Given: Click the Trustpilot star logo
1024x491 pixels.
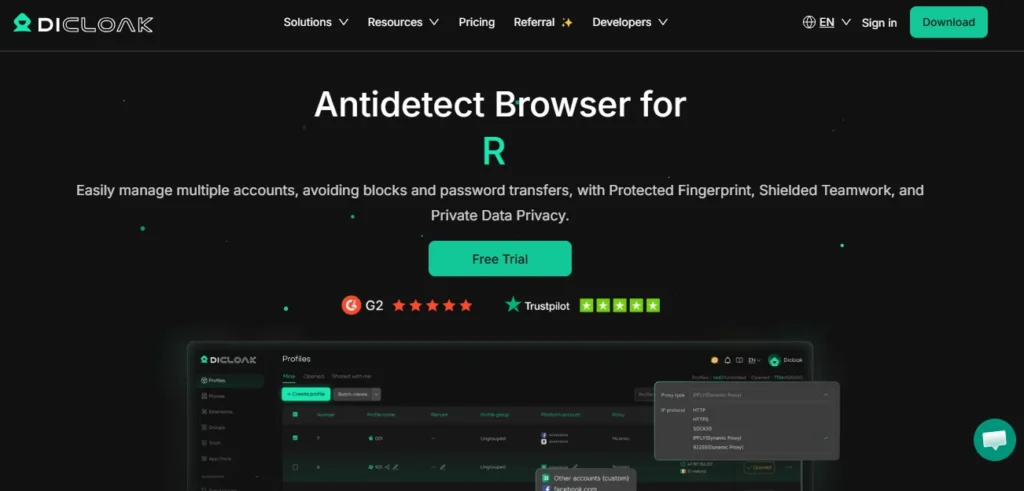Looking at the screenshot, I should pos(513,304).
